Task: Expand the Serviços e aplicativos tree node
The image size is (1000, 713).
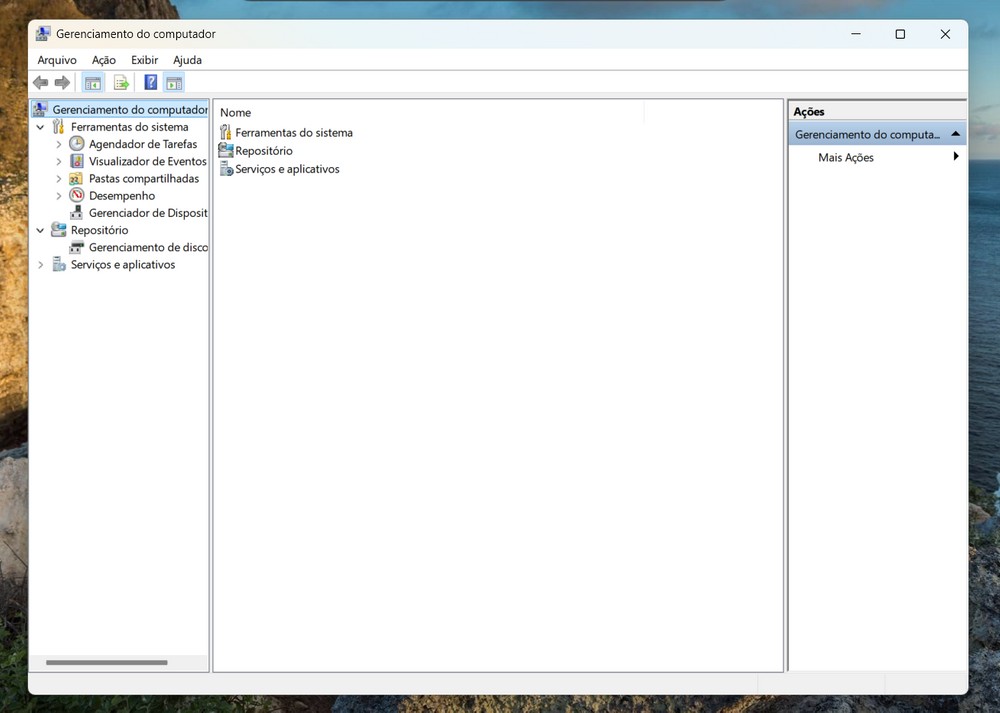Action: (x=40, y=265)
